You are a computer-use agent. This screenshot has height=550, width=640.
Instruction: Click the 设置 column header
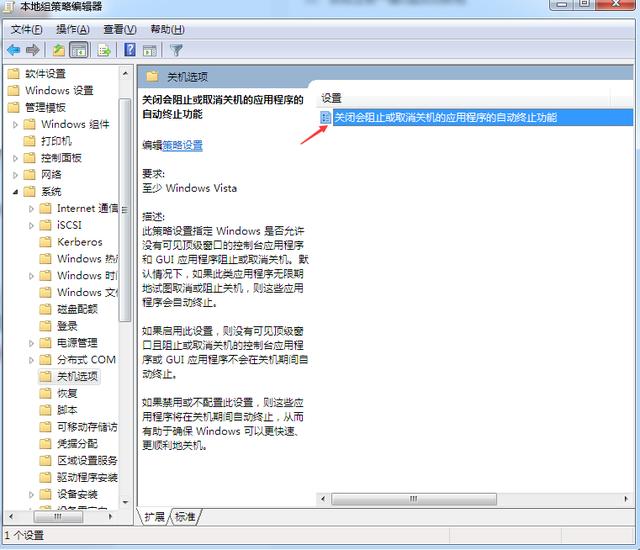tap(331, 98)
